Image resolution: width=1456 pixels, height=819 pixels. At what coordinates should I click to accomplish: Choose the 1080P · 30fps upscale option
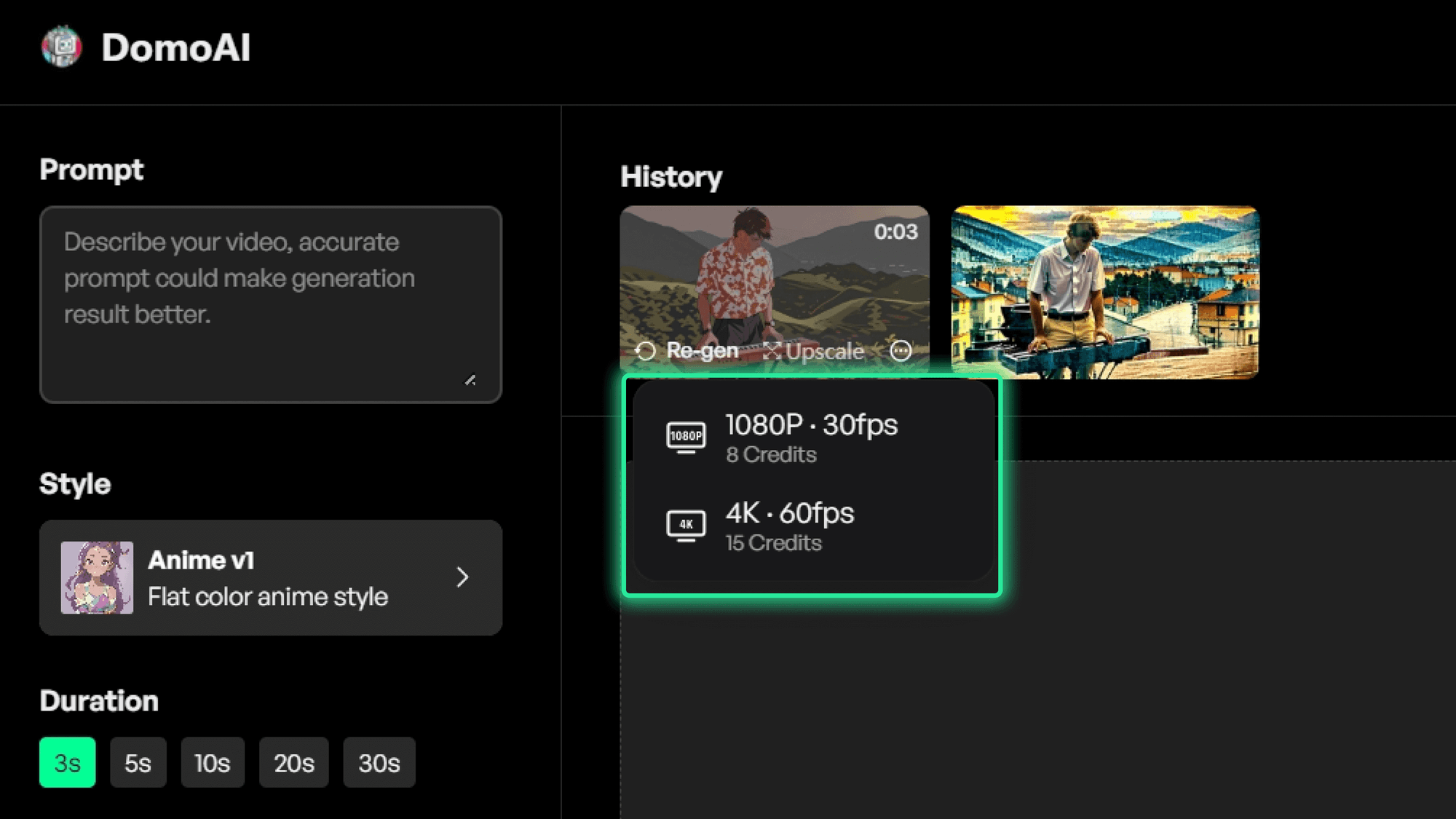tap(812, 438)
